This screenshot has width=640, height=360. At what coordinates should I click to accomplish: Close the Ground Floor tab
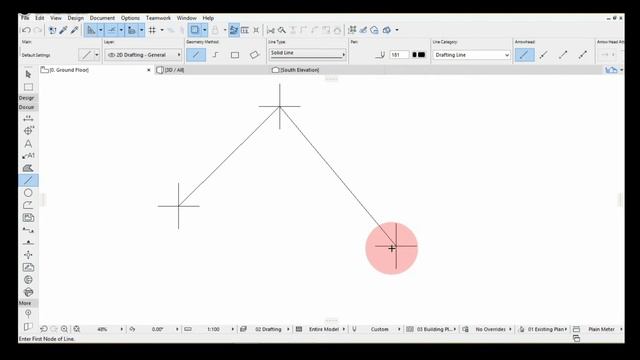pyautogui.click(x=149, y=70)
